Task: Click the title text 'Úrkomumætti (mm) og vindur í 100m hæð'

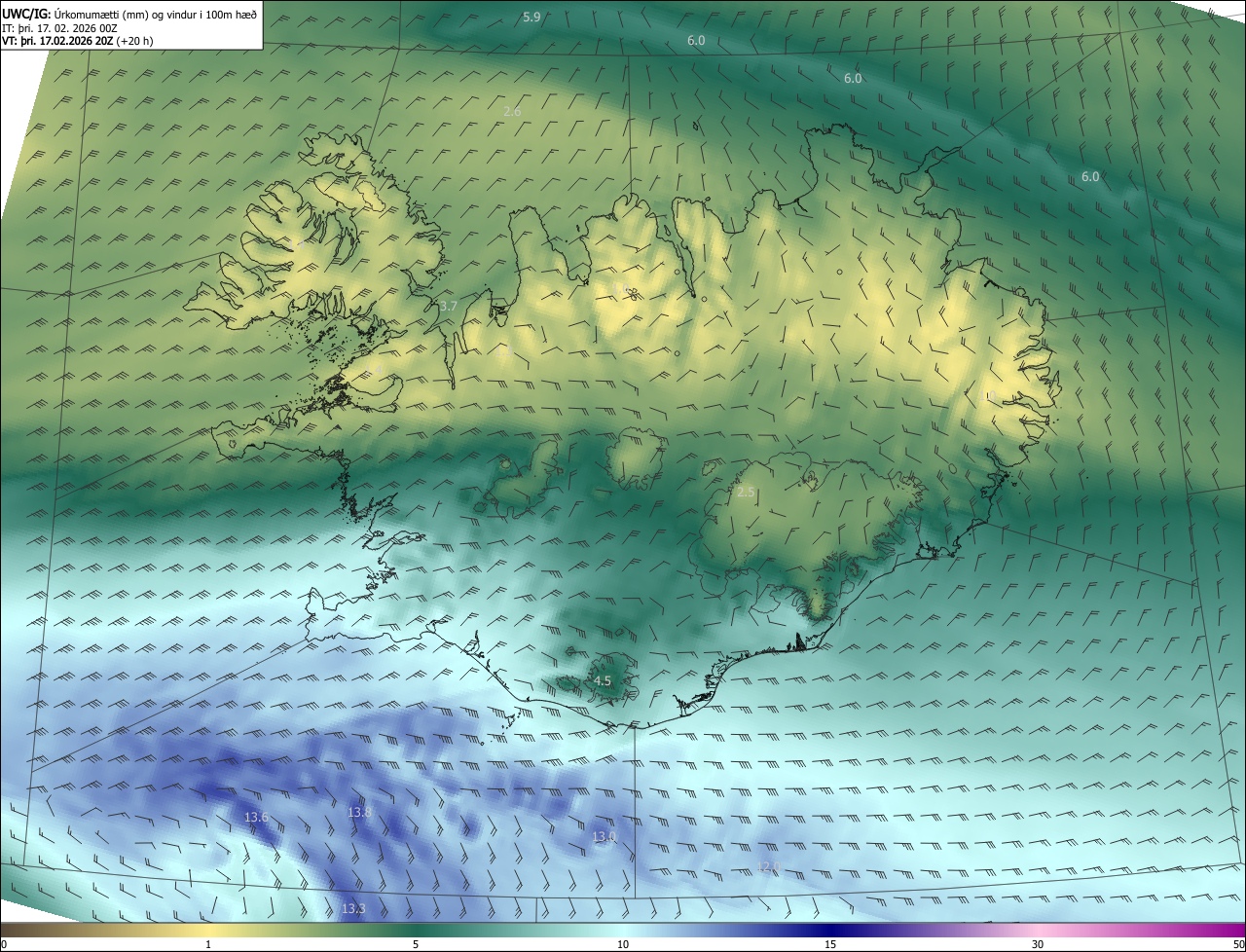Action: pyautogui.click(x=156, y=14)
